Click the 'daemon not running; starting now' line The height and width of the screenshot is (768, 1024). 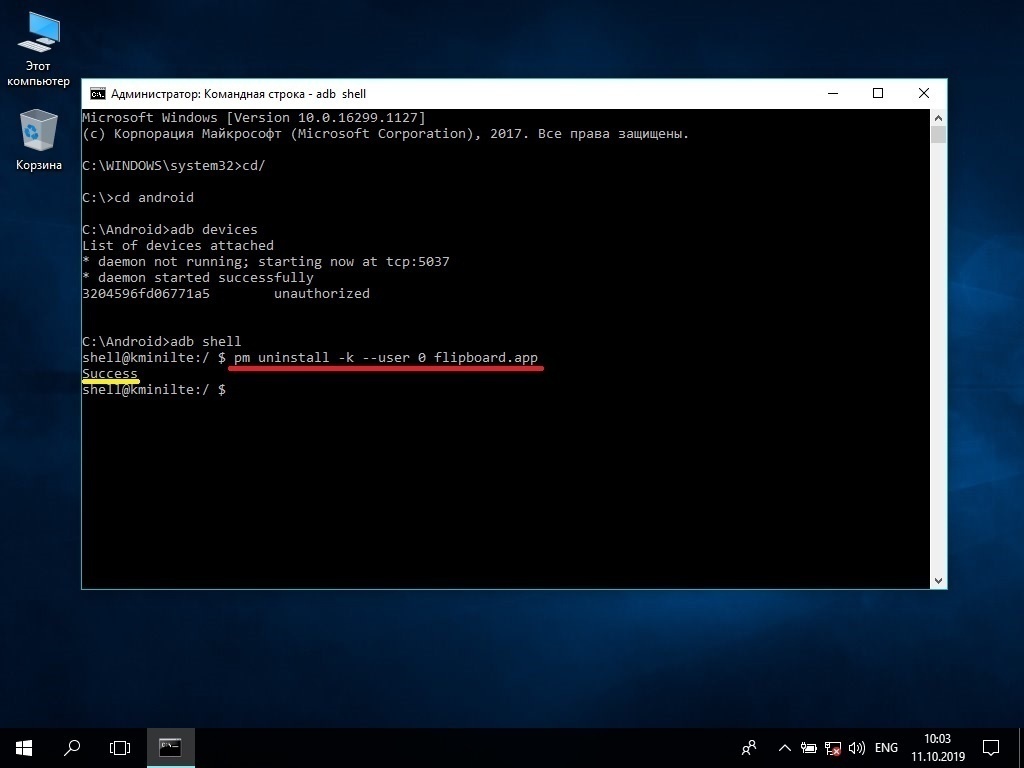[x=266, y=261]
